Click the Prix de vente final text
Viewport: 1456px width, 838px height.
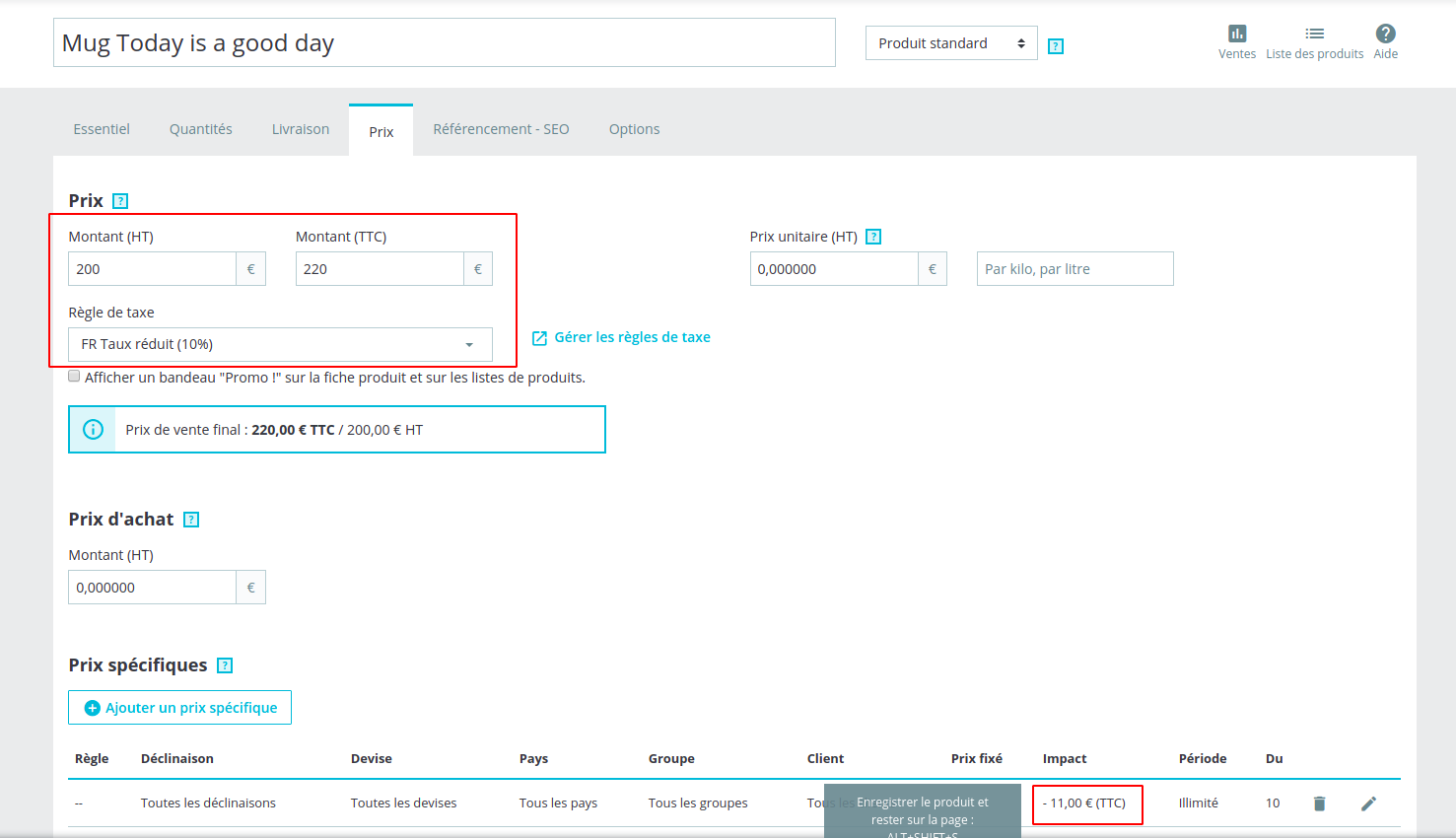tap(274, 430)
